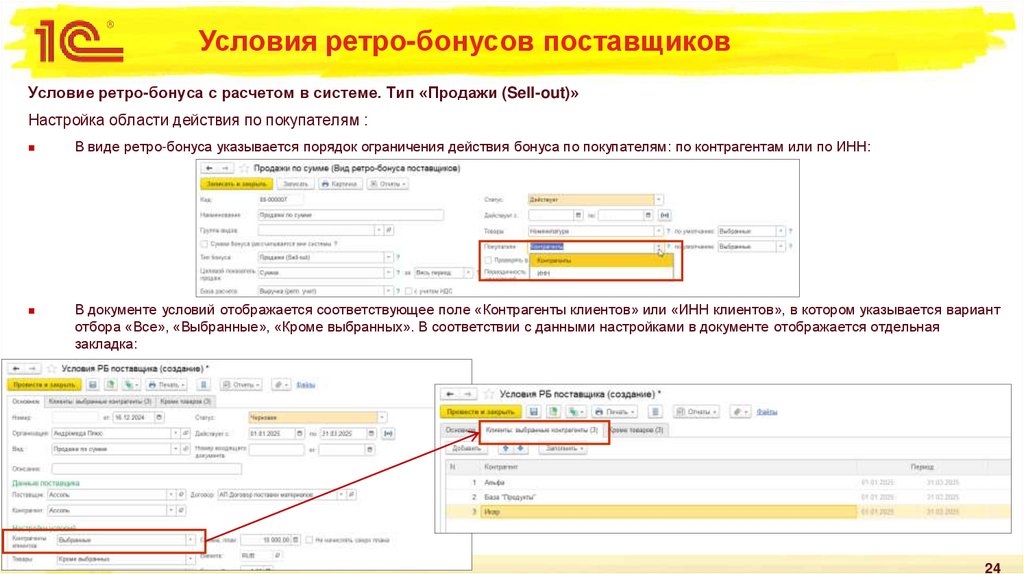Viewport: 1024px width, 574px height.
Task: Open calendar for 'по' end date, top form
Action: (647, 215)
